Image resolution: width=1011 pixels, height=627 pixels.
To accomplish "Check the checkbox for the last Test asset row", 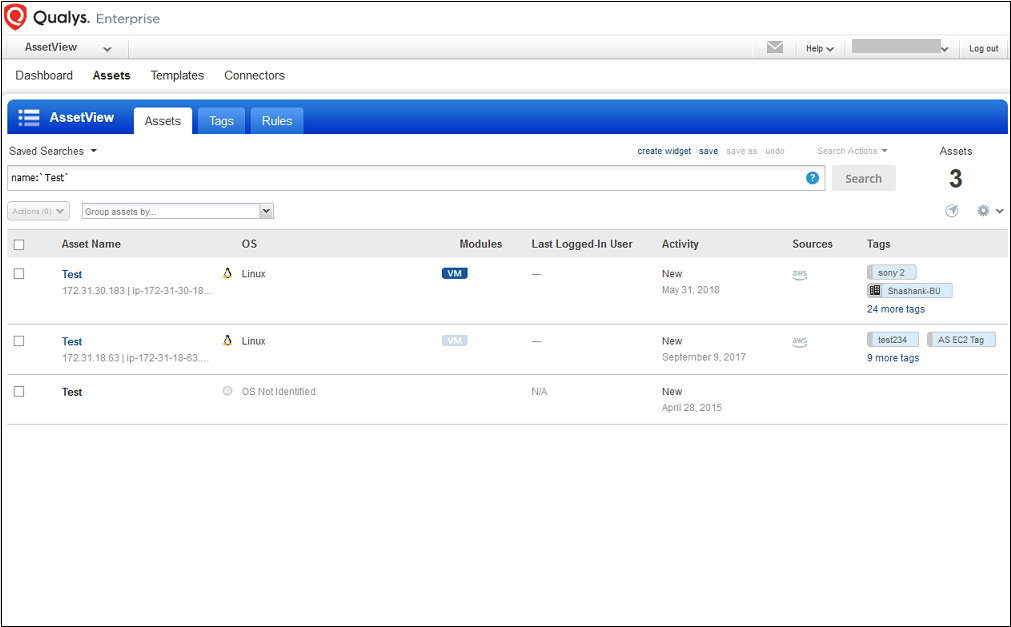I will [x=17, y=391].
